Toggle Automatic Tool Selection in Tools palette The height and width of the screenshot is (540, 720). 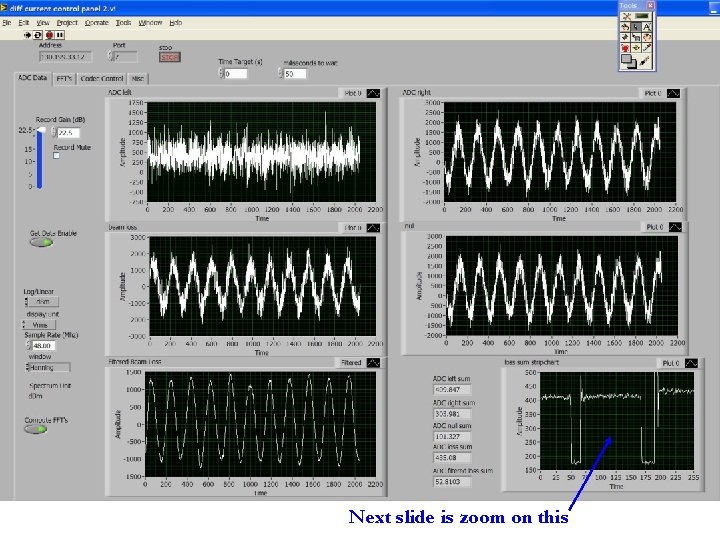tap(636, 17)
